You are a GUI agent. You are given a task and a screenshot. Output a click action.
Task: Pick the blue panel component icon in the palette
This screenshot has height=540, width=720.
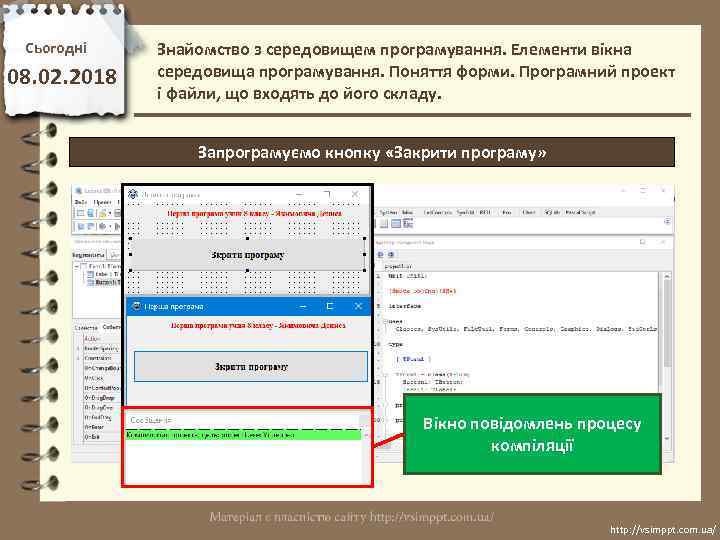(396, 224)
